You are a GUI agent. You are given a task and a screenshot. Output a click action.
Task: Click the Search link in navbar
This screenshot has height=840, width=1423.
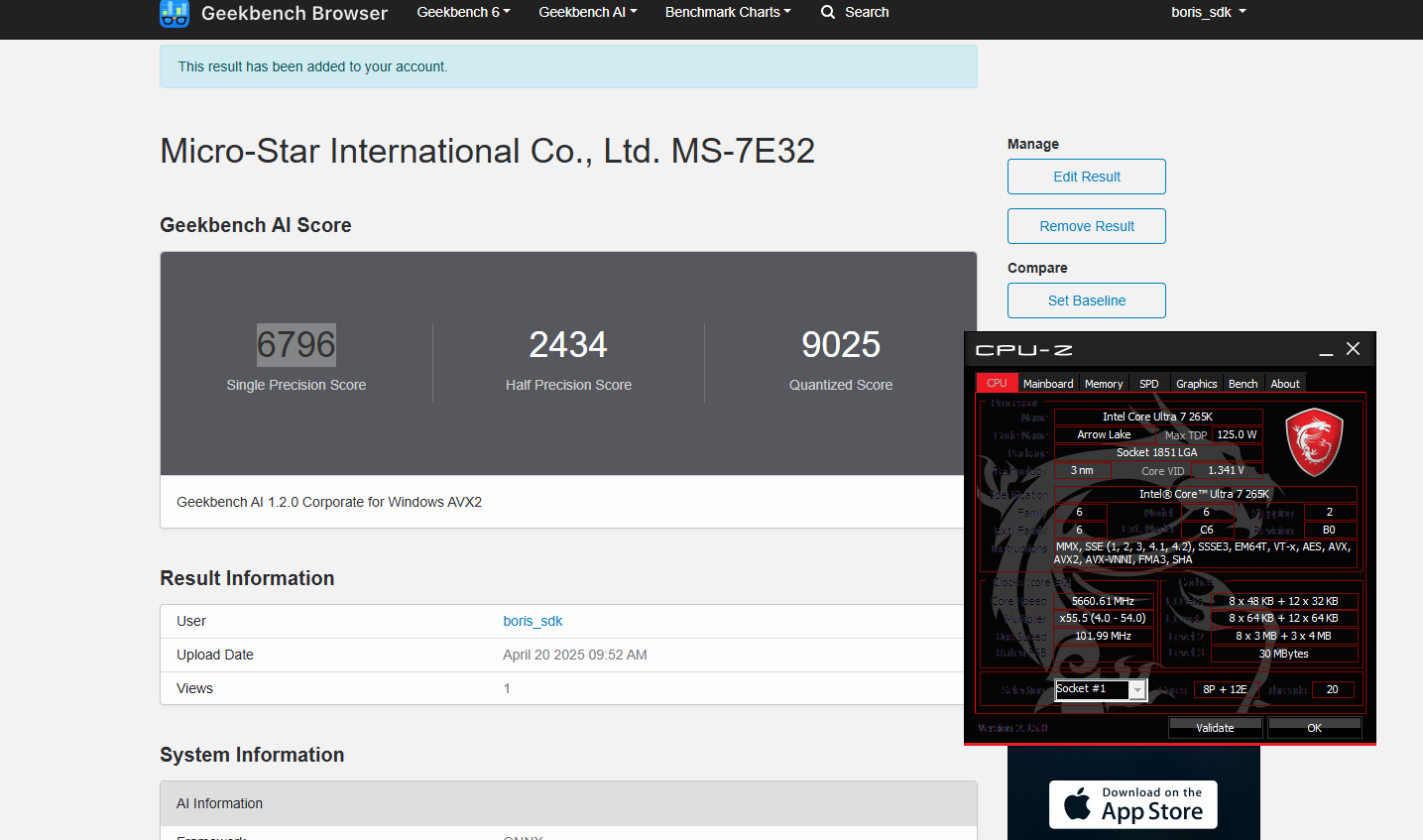tap(867, 12)
